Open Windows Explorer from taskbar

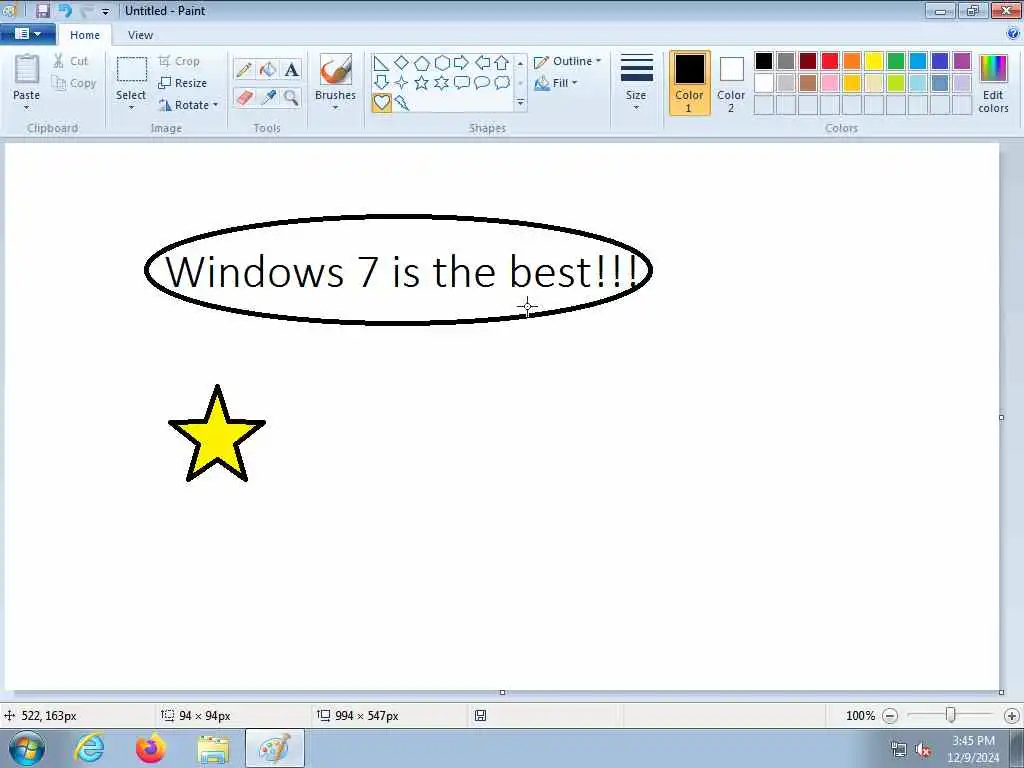214,748
